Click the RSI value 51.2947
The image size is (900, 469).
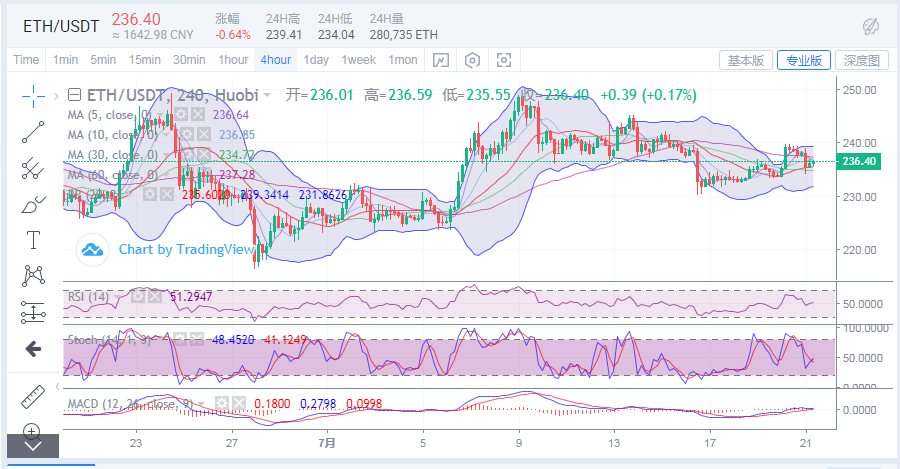[x=191, y=296]
